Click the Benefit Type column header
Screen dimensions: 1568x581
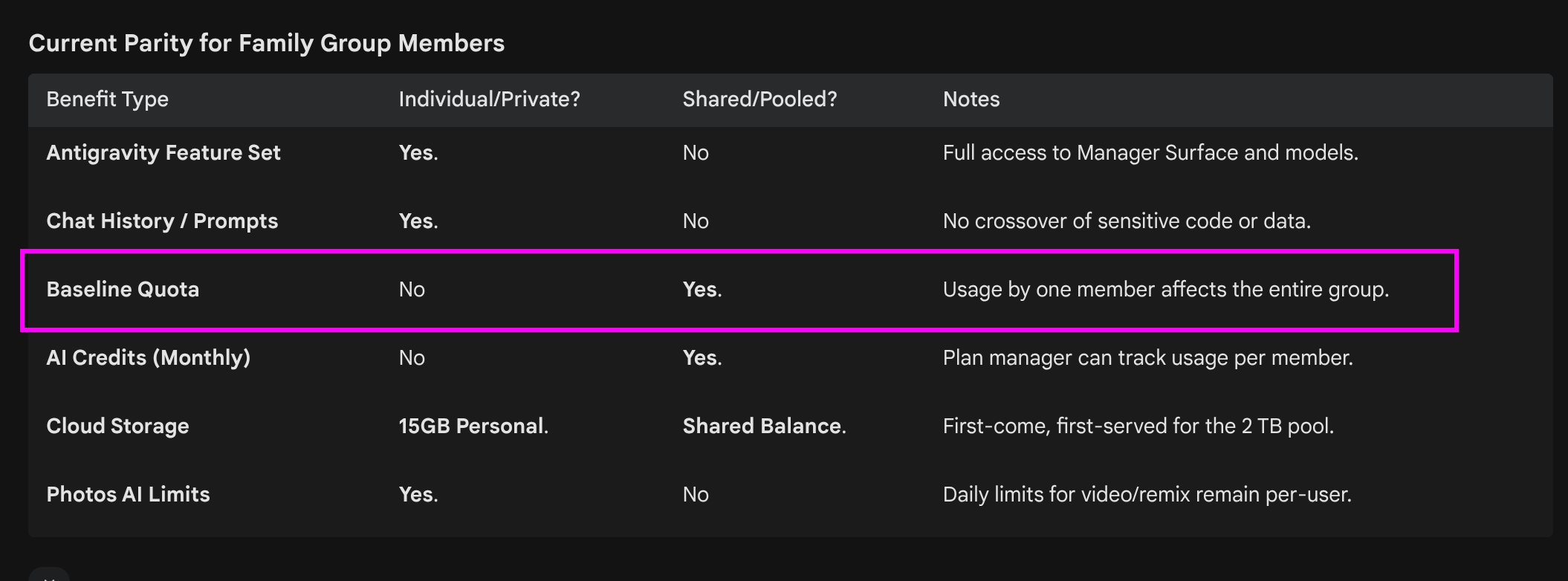point(107,100)
